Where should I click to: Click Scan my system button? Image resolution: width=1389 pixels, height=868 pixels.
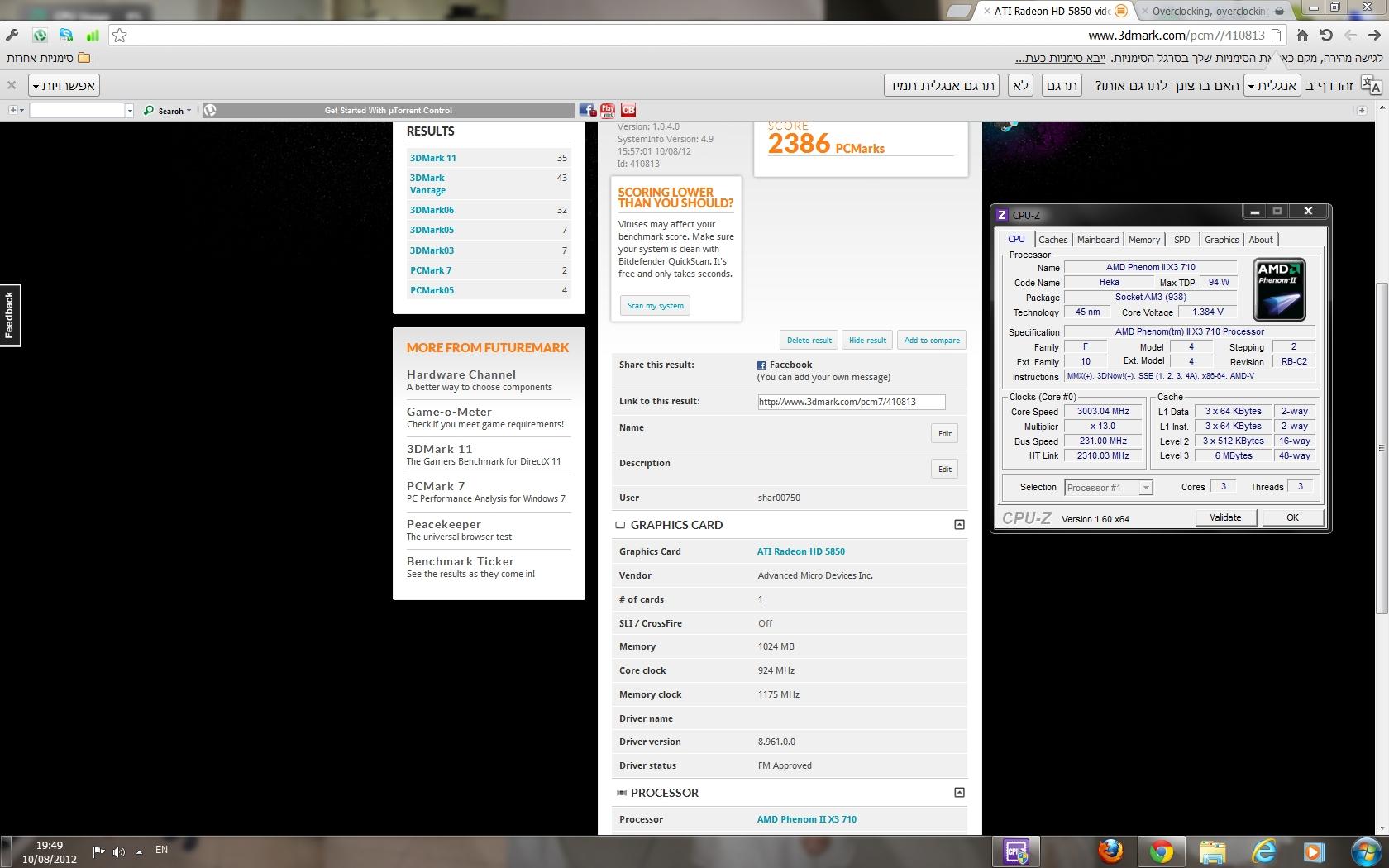point(655,306)
